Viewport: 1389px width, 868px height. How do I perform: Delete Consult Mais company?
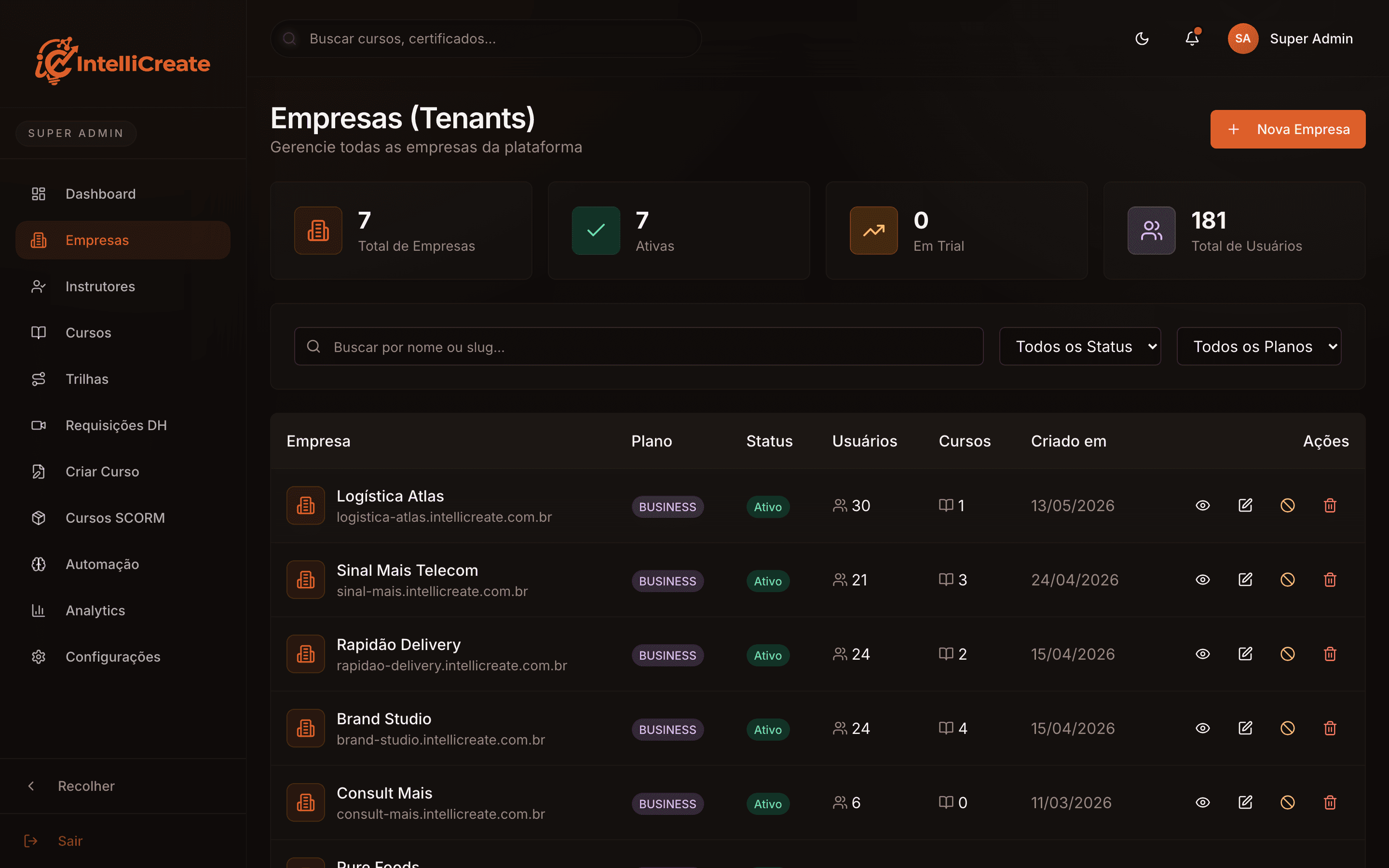coord(1330,802)
